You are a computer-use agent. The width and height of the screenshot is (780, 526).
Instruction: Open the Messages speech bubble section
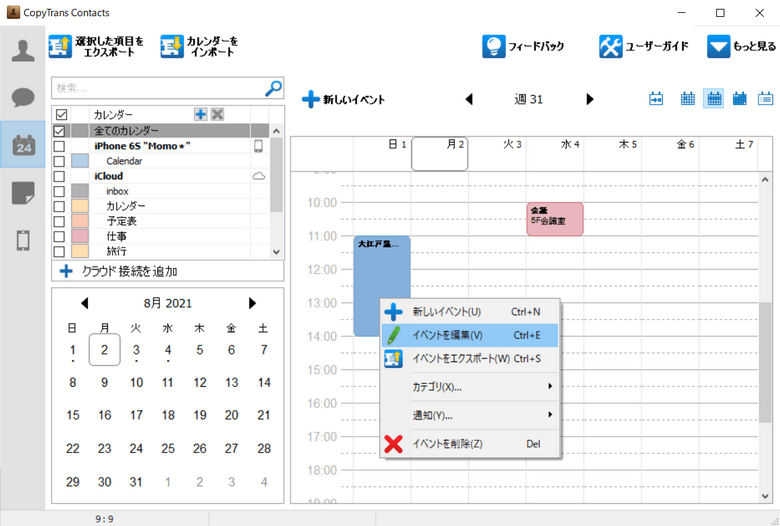tap(23, 97)
